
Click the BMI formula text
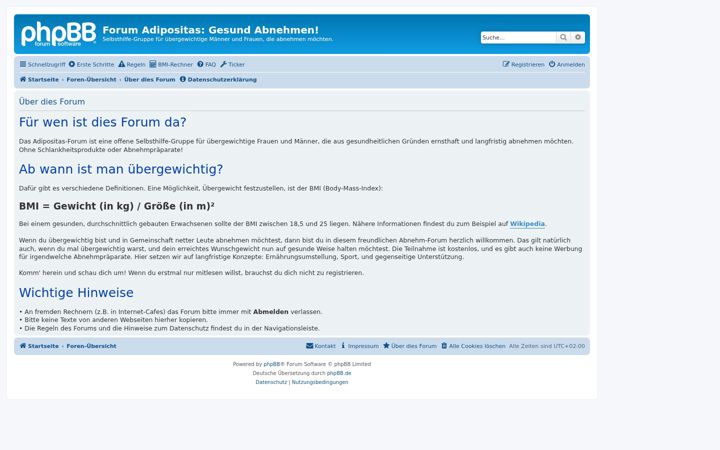coord(117,206)
